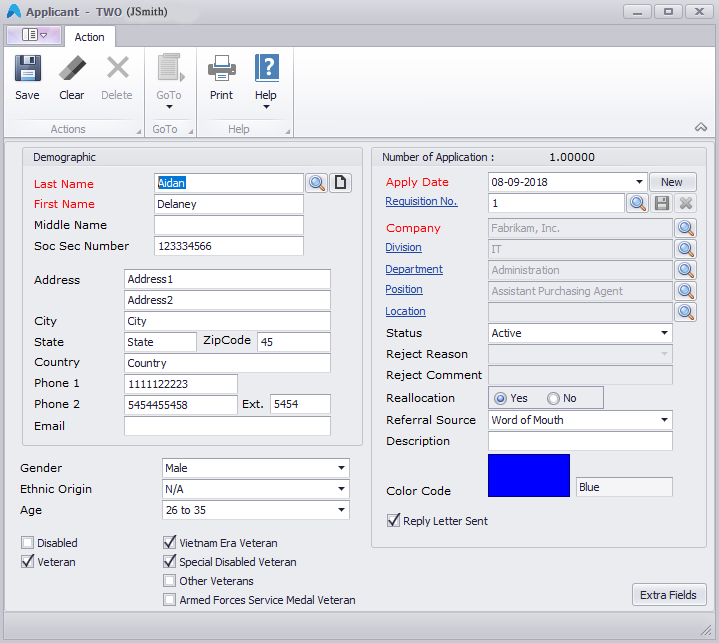The width and height of the screenshot is (719, 643).
Task: Select the Yes Reallocation radio button
Action: tap(500, 398)
